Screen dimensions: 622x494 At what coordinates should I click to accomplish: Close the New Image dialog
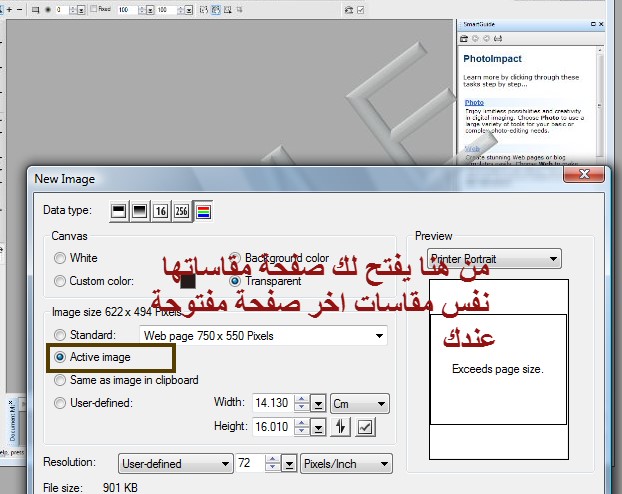coord(578,176)
